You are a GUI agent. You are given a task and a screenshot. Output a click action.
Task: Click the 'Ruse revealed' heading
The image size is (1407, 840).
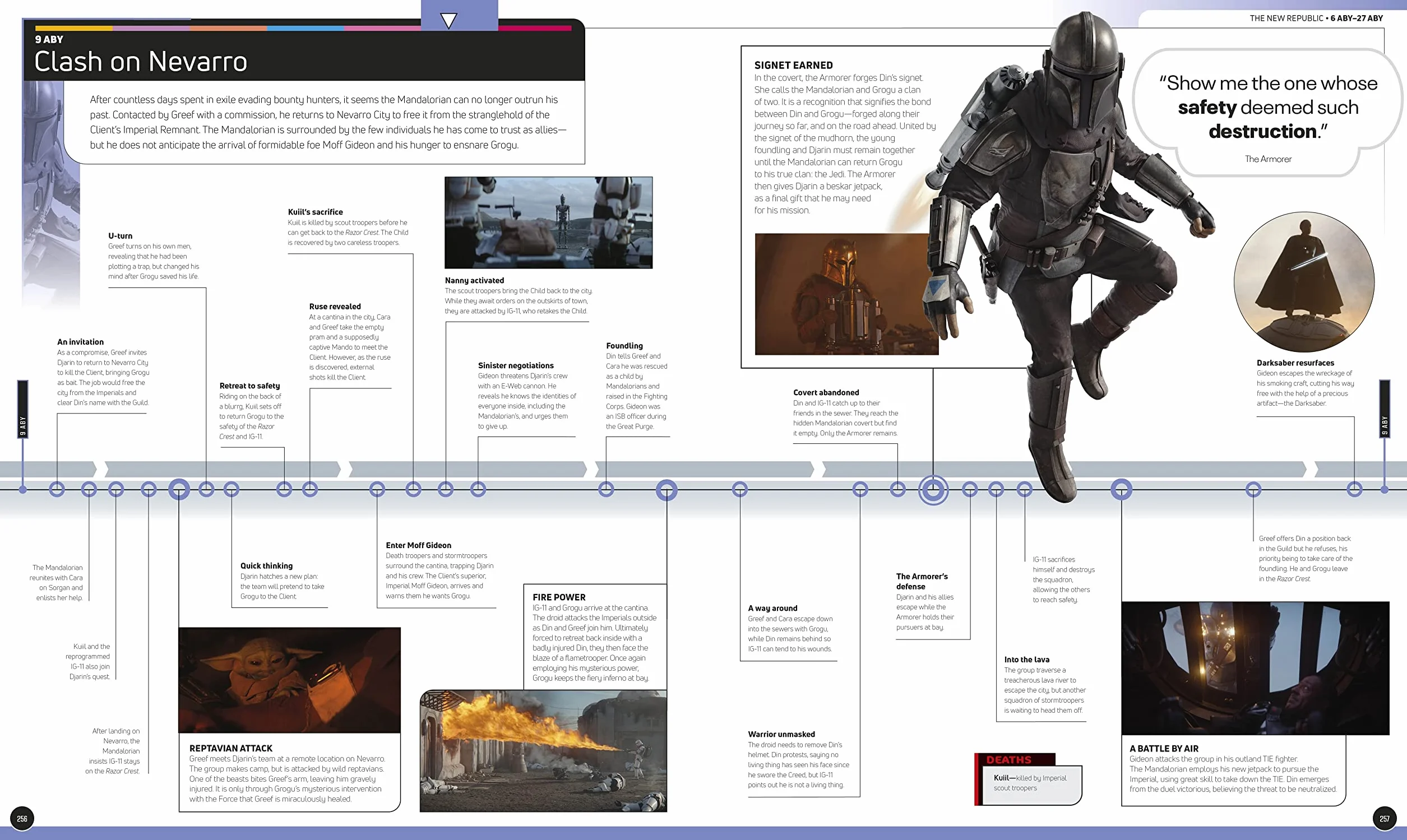[335, 306]
